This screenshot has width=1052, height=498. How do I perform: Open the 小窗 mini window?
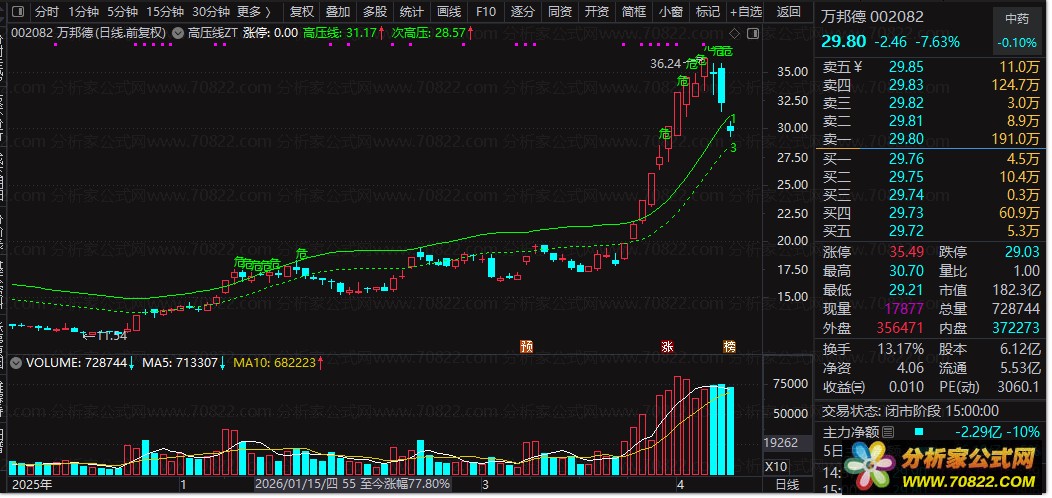point(670,12)
